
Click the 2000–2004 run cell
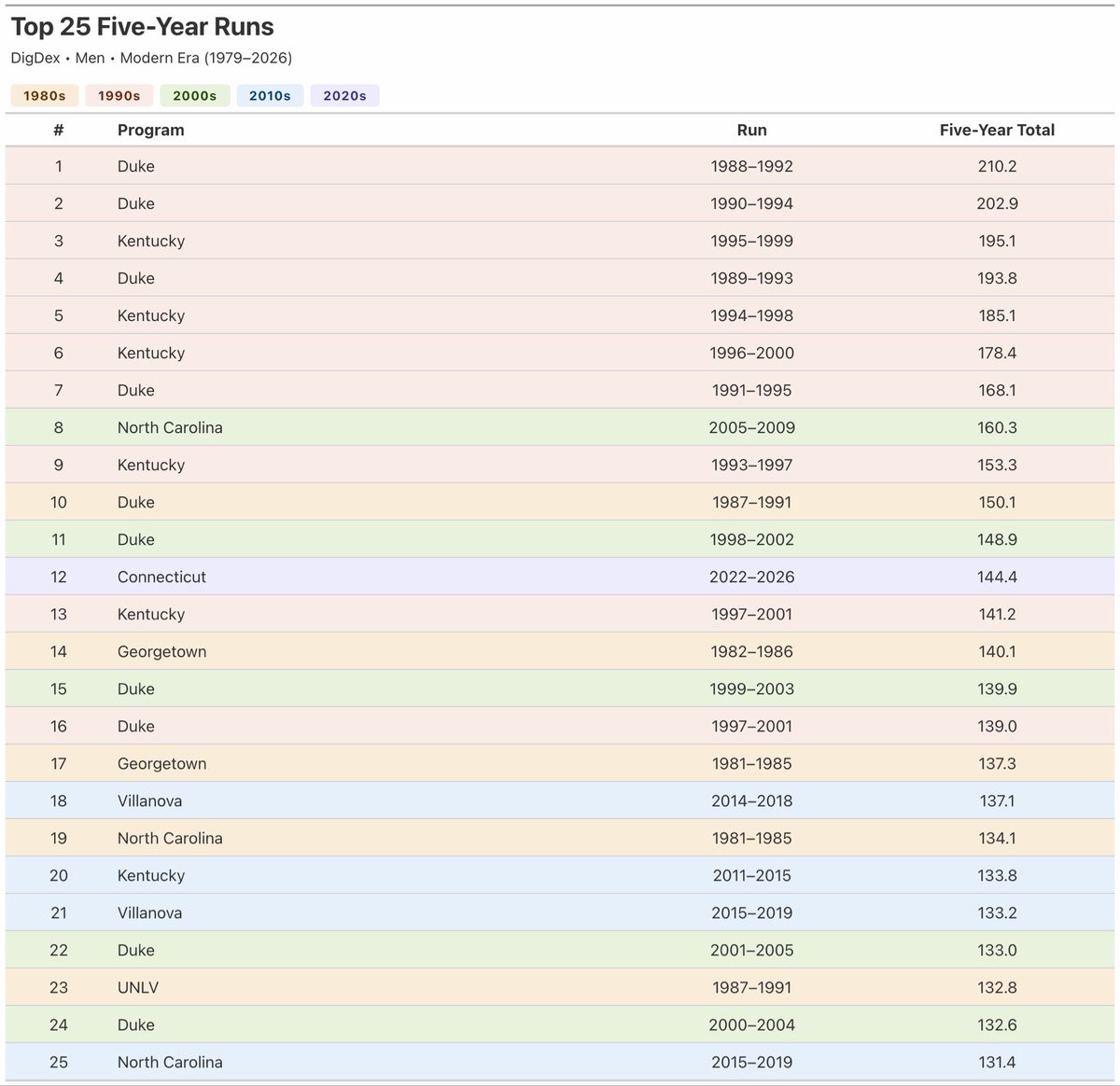(x=751, y=1024)
